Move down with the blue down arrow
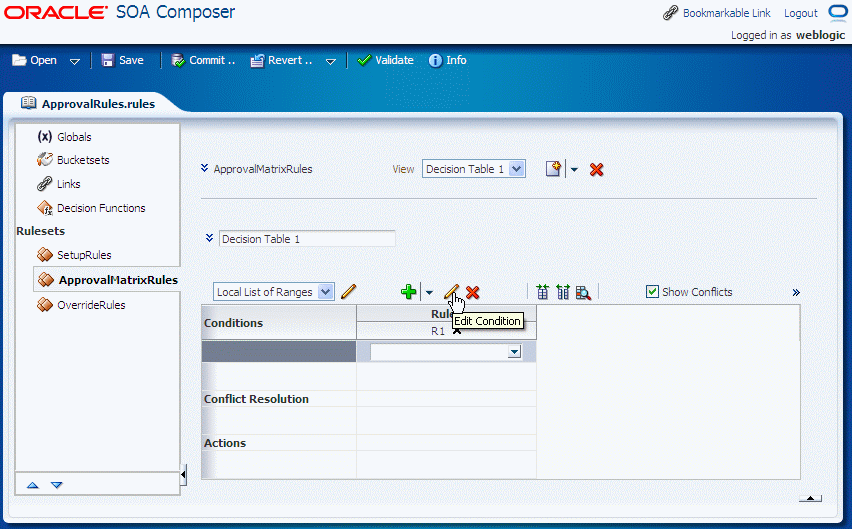The width and height of the screenshot is (852, 529). click(57, 485)
